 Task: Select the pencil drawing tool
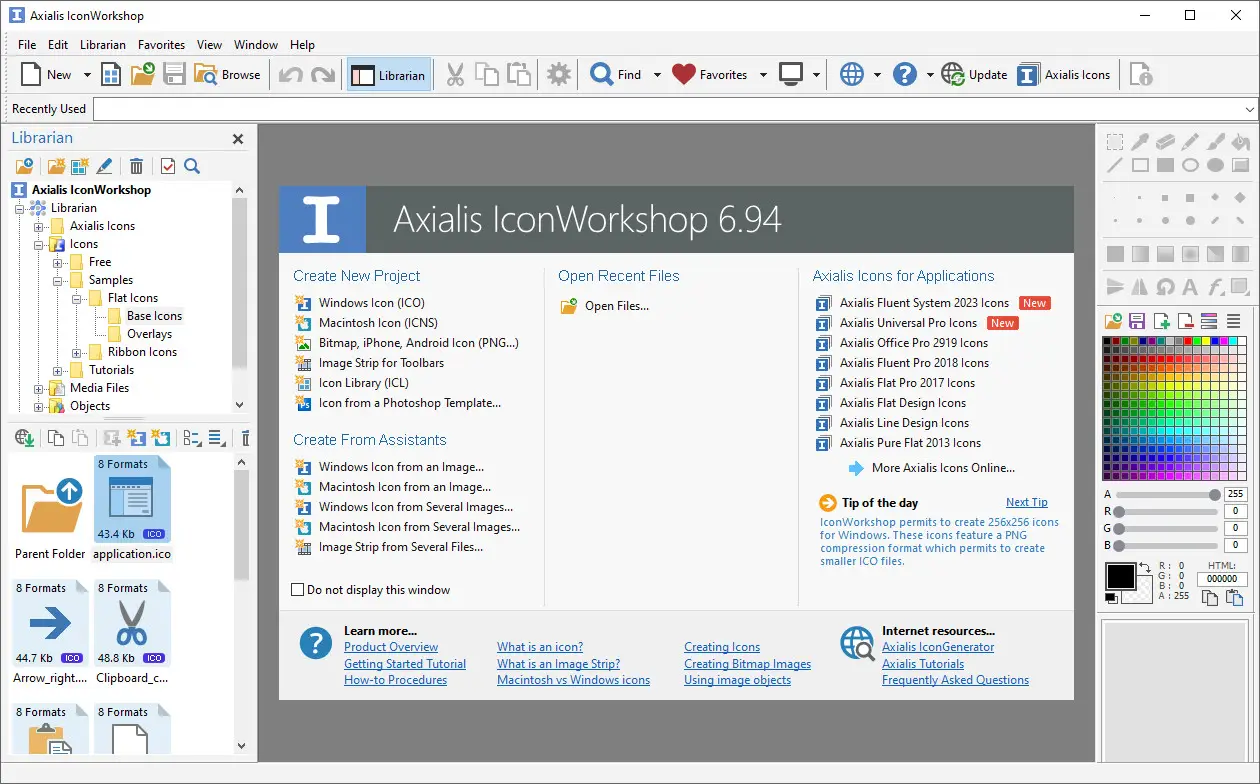1190,142
